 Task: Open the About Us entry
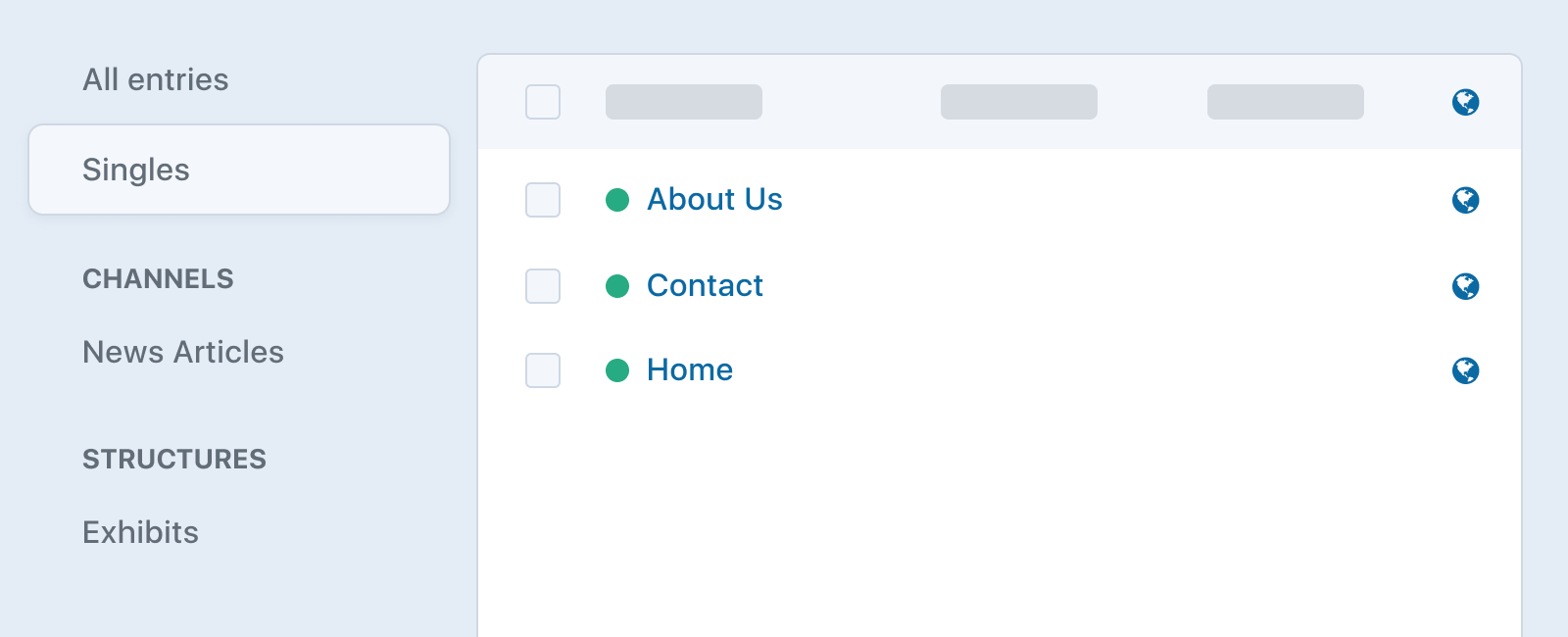714,199
